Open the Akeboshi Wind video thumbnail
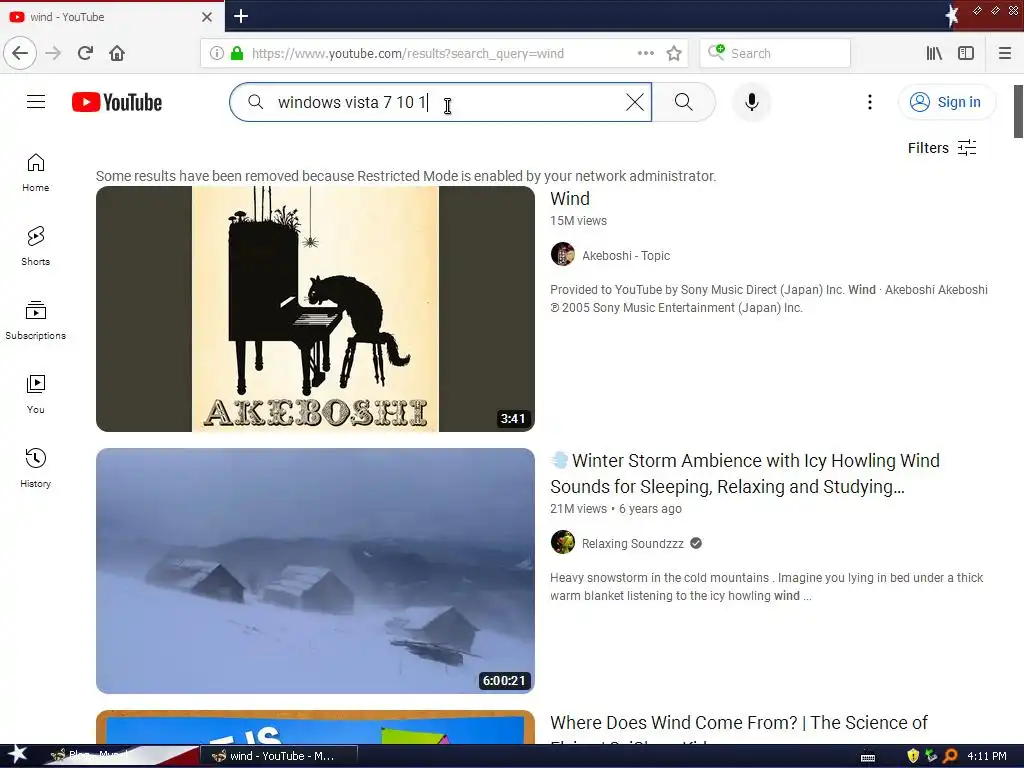 coord(315,309)
